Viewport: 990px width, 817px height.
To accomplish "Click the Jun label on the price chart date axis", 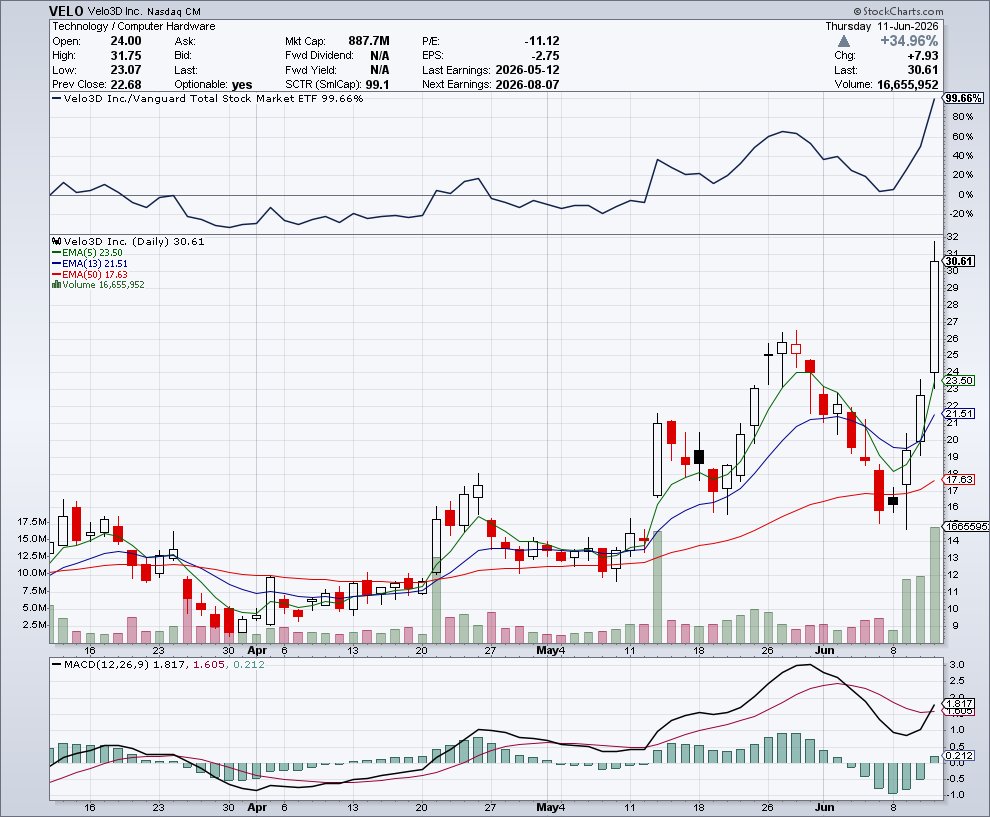I will pos(824,650).
